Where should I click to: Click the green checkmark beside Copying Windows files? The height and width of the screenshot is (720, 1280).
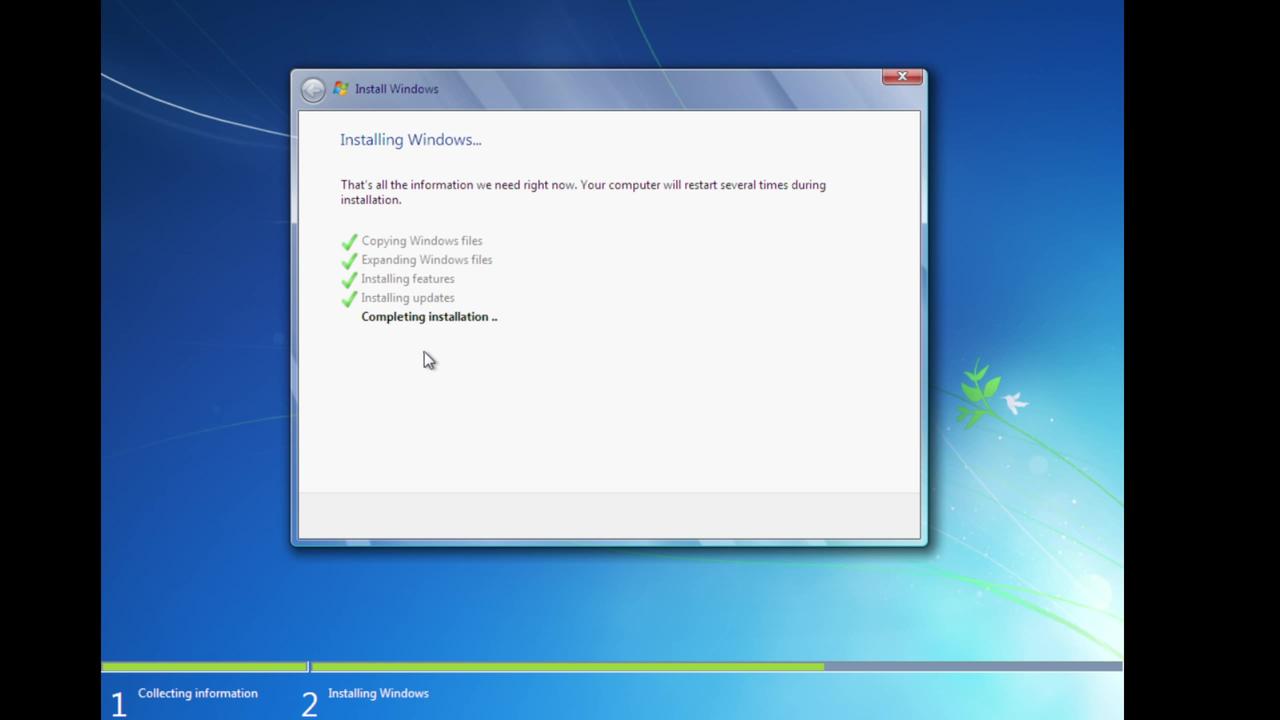349,241
